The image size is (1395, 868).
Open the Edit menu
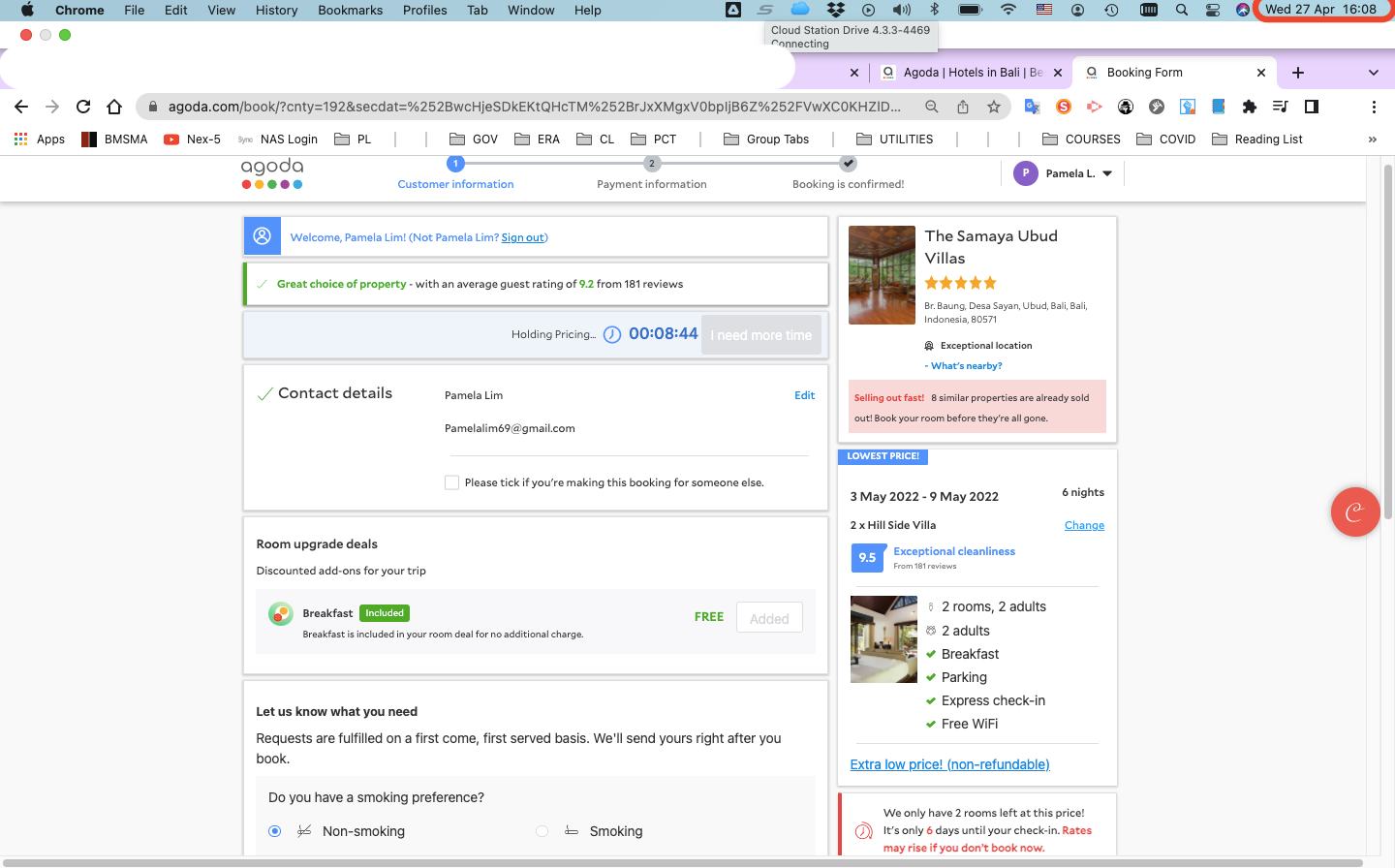(175, 10)
